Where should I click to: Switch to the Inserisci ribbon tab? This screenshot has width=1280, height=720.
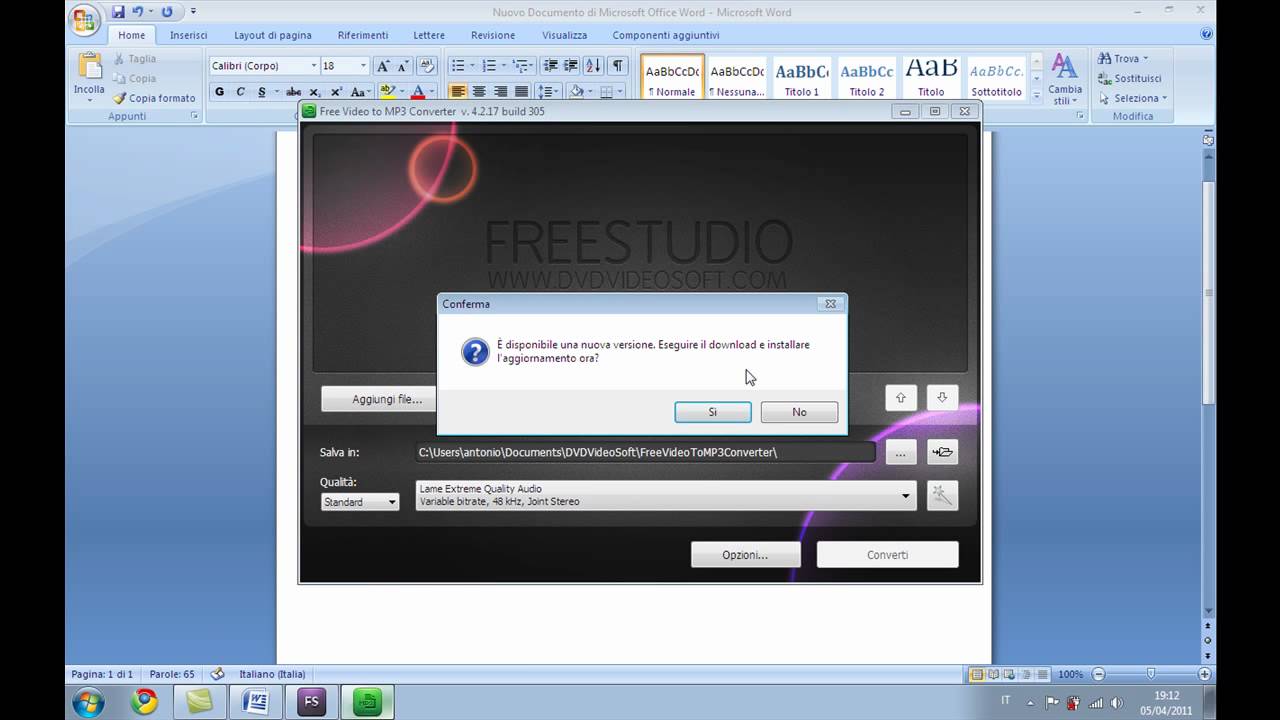[188, 35]
